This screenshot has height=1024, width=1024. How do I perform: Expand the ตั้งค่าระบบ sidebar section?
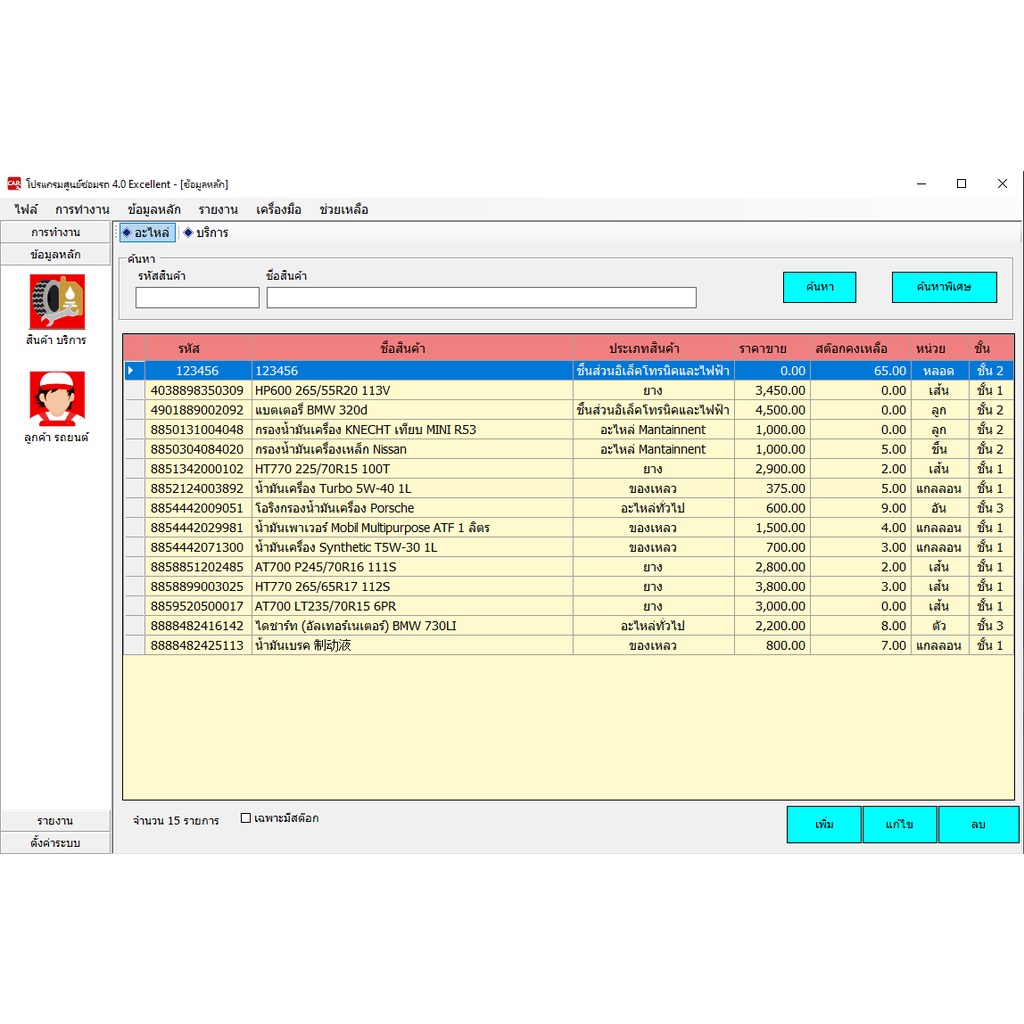pyautogui.click(x=56, y=843)
